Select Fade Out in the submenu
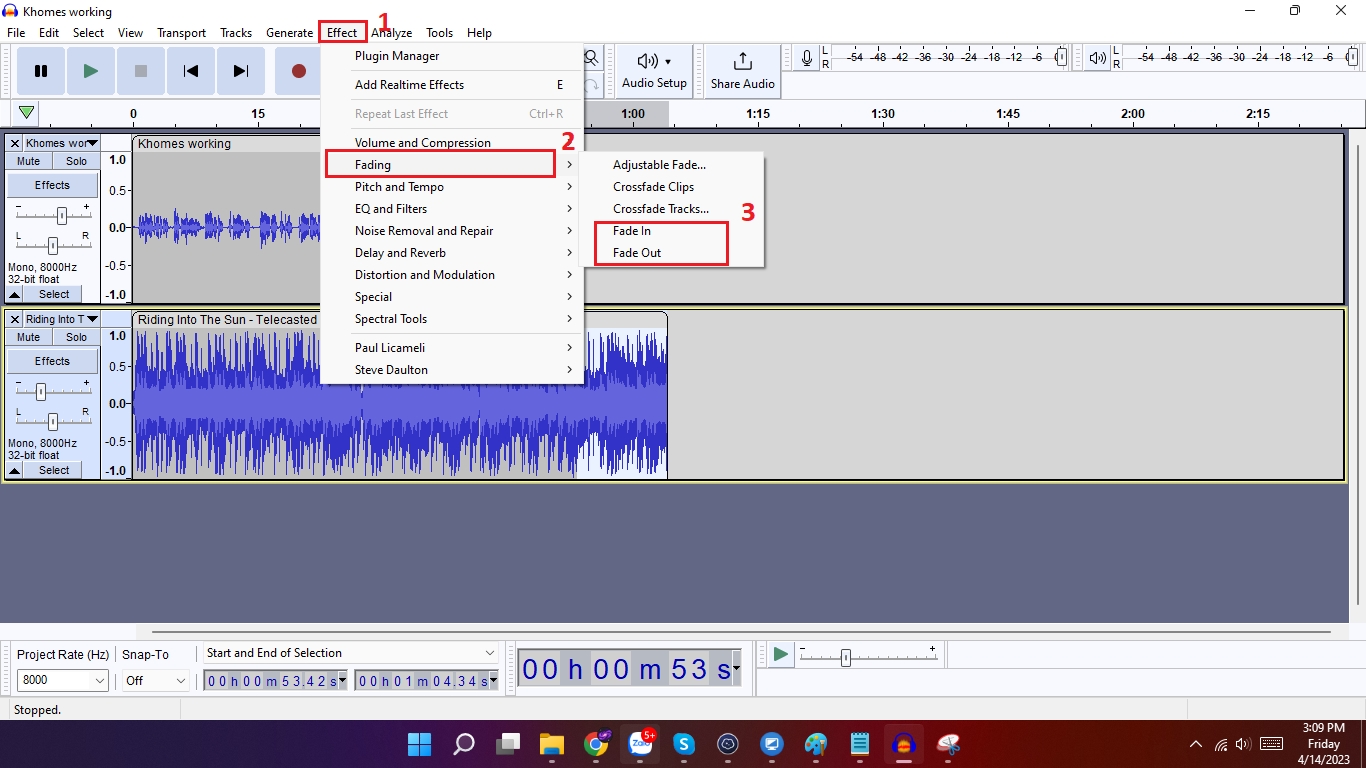Image resolution: width=1366 pixels, height=768 pixels. point(637,253)
